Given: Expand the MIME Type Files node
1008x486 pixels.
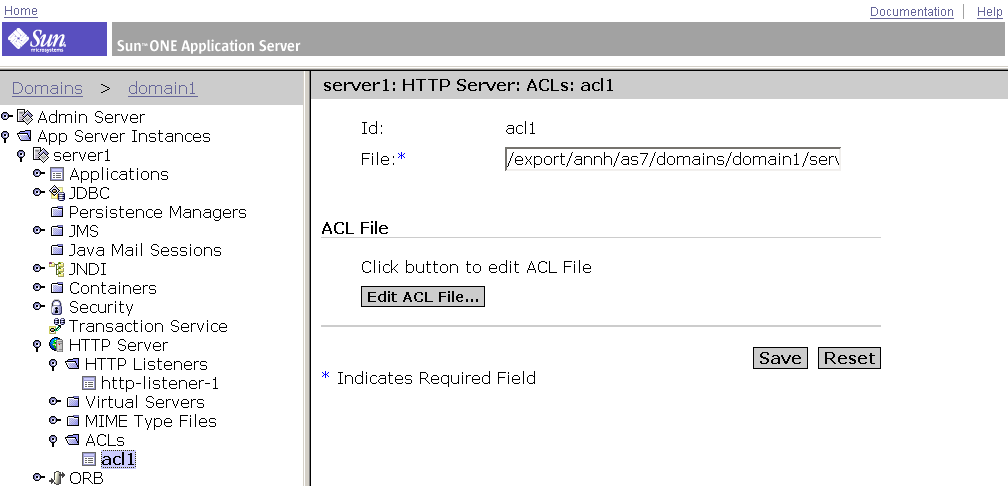Looking at the screenshot, I should click(55, 420).
